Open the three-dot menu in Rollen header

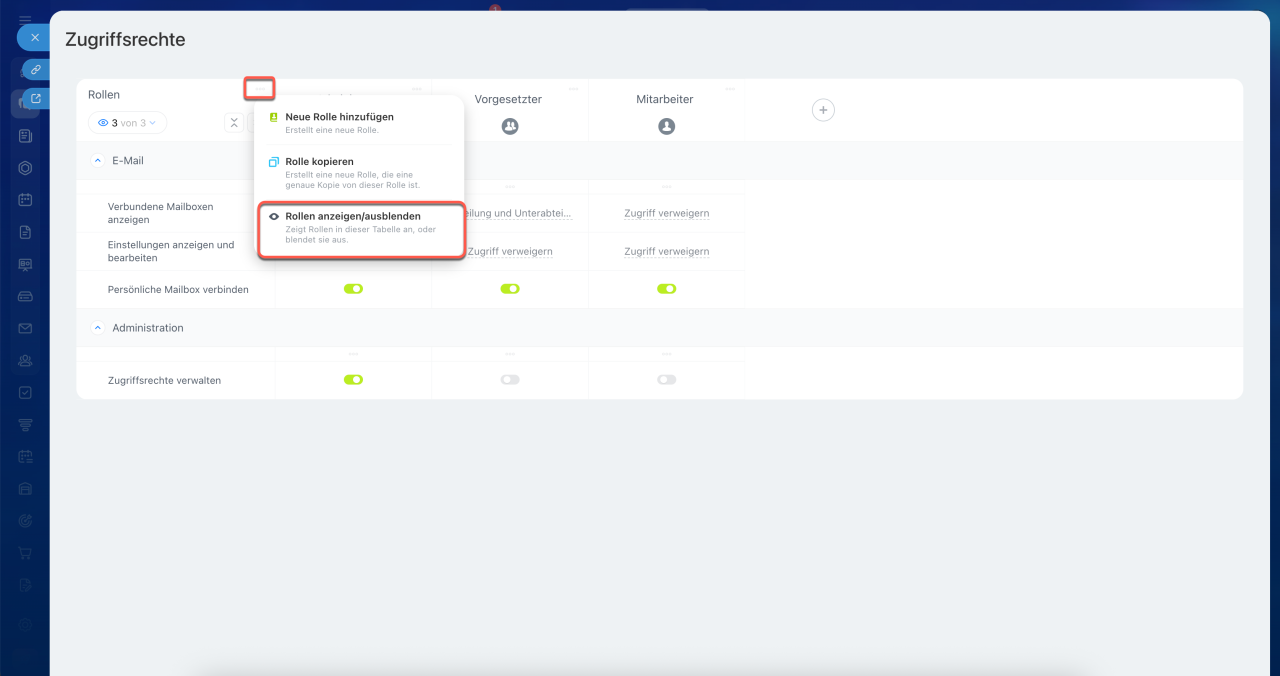(260, 89)
